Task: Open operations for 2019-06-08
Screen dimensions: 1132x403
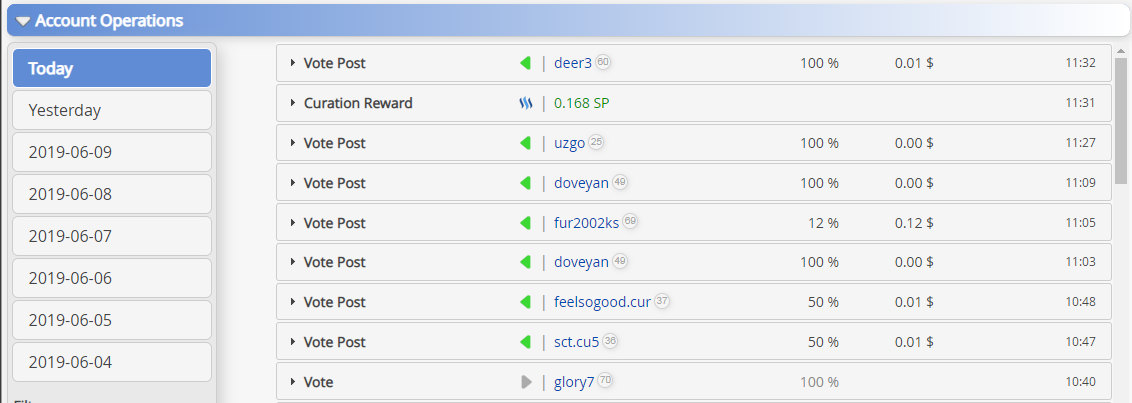Action: click(x=112, y=194)
